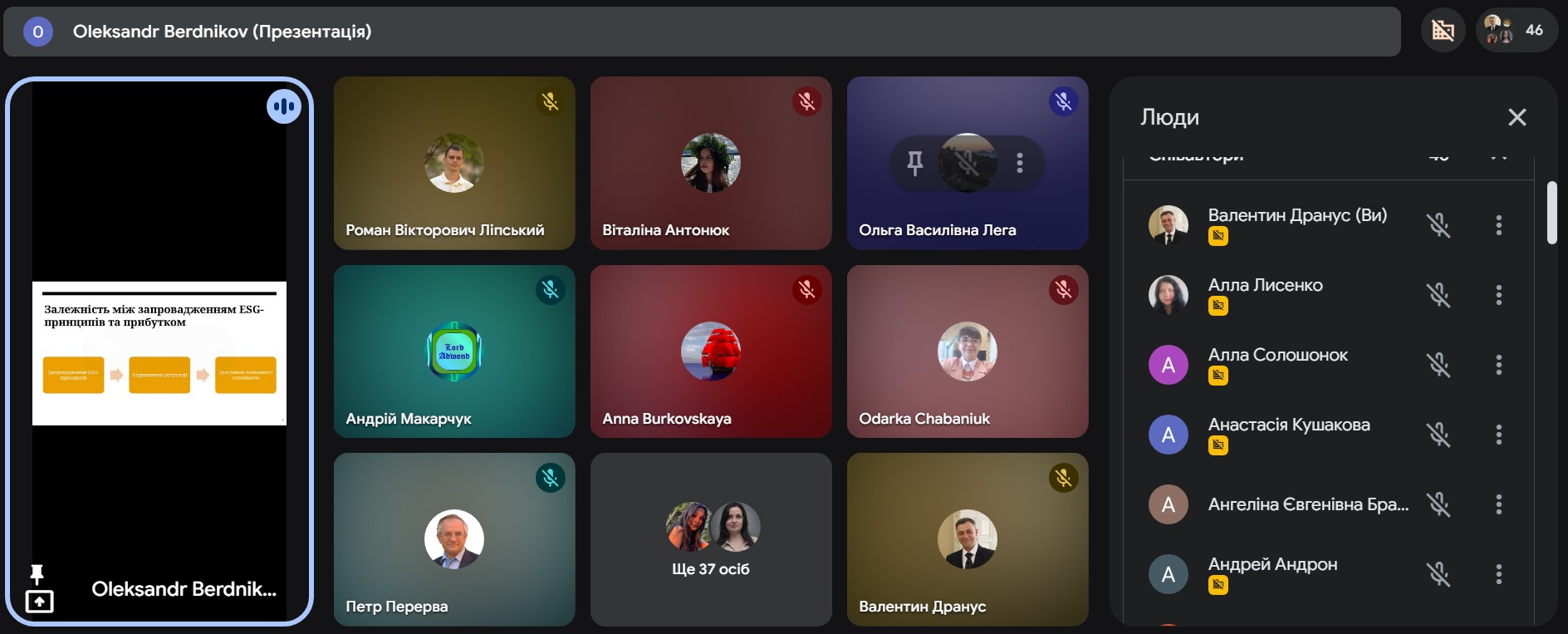Pin Ольга Василівна Лега's tile
The image size is (1568, 634).
914,163
